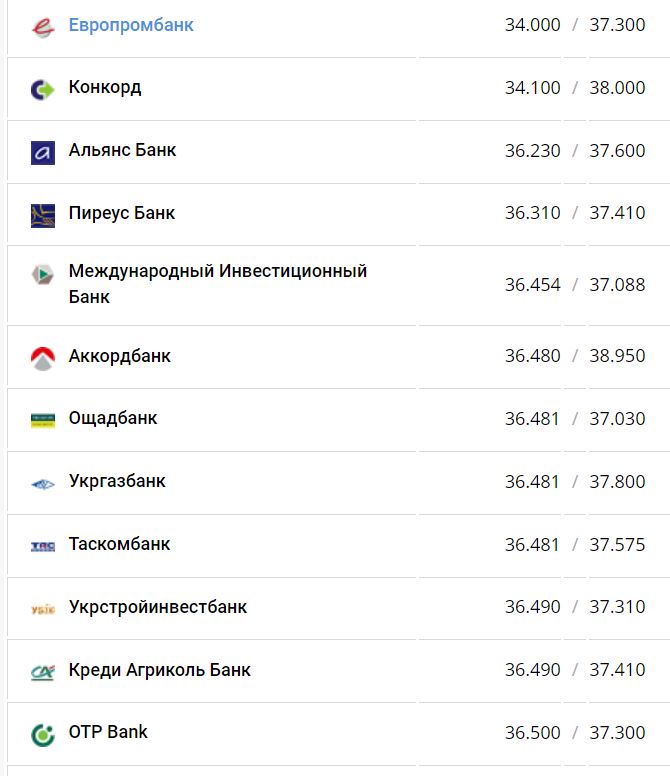The width and height of the screenshot is (670, 776).
Task: Click the Креди Агриколь logo icon
Action: click(x=42, y=672)
